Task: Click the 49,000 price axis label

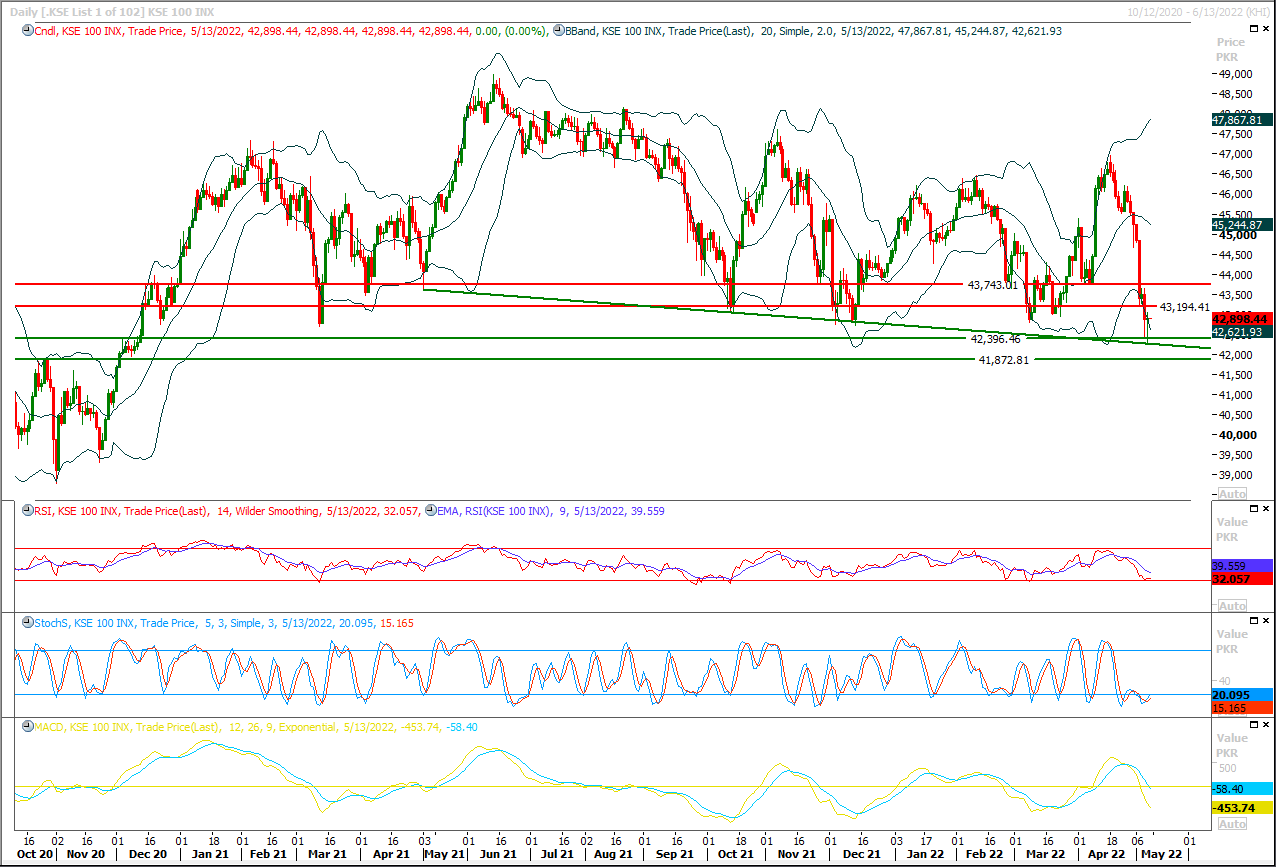Action: [x=1235, y=74]
